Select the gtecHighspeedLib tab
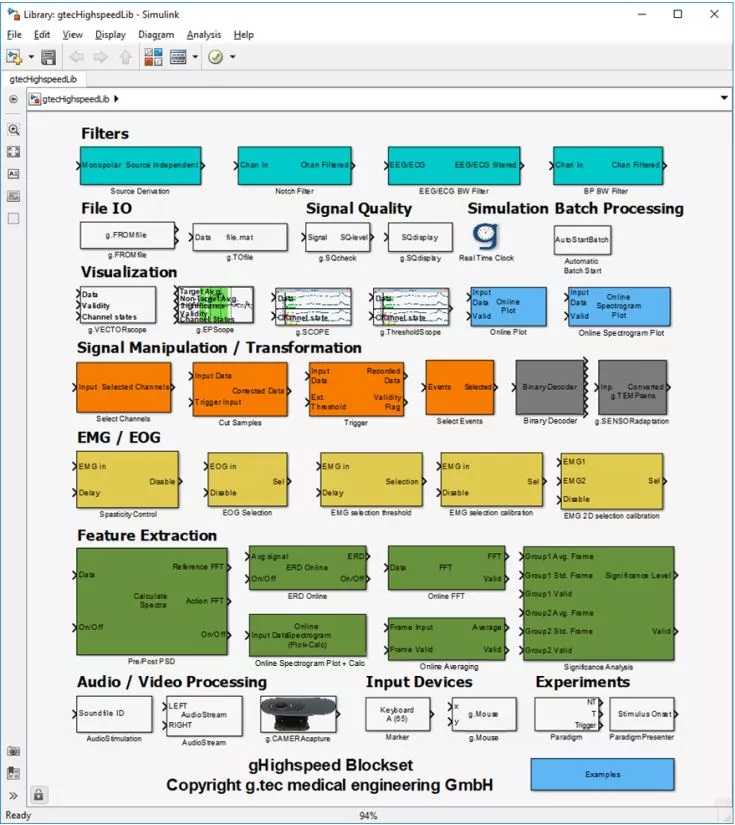 pos(43,78)
